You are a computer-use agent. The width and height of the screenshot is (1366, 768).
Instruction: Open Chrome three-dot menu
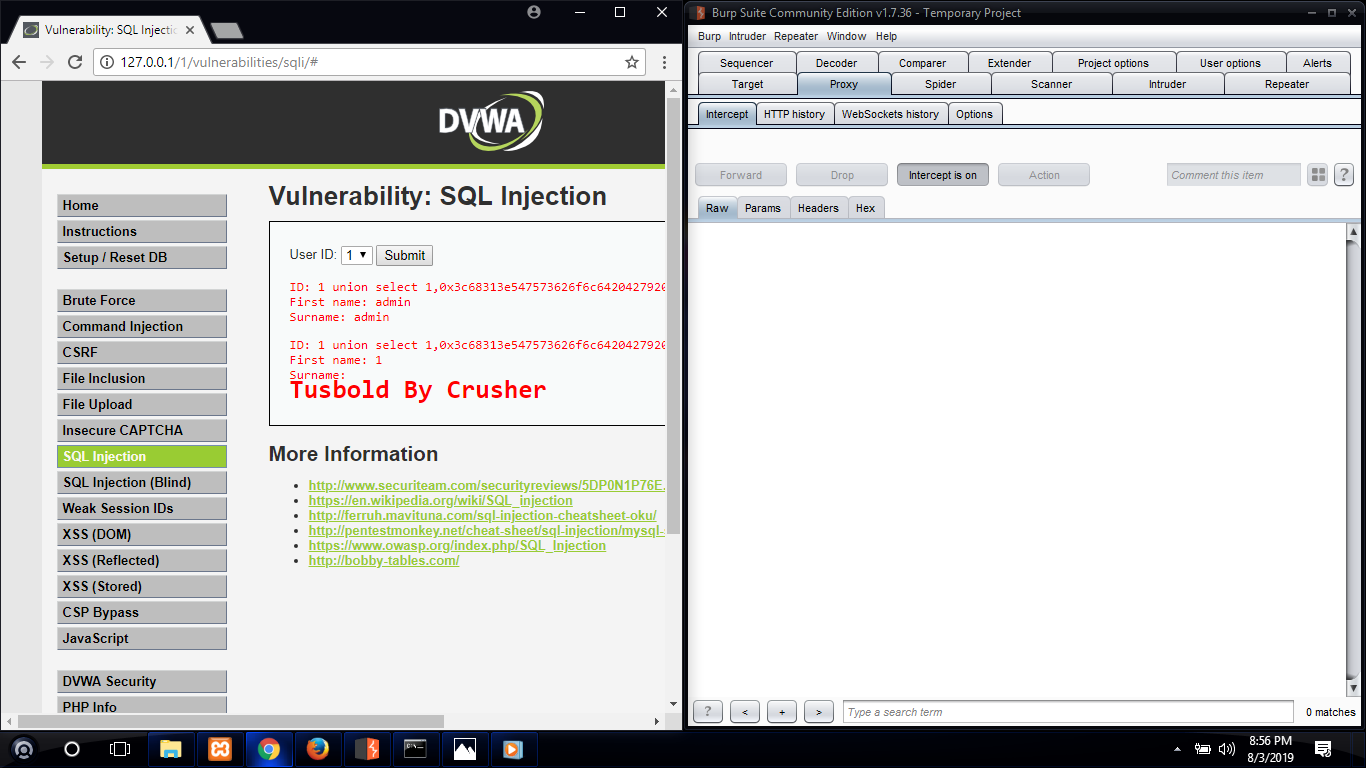click(664, 62)
